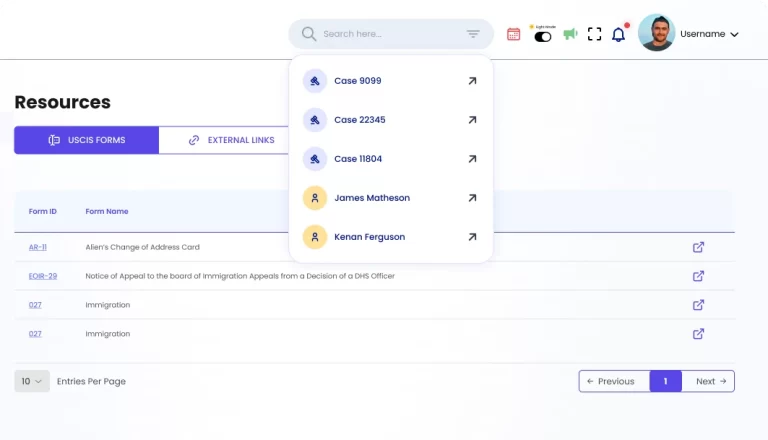Click the search filter icon
This screenshot has width=768, height=440.
473,34
